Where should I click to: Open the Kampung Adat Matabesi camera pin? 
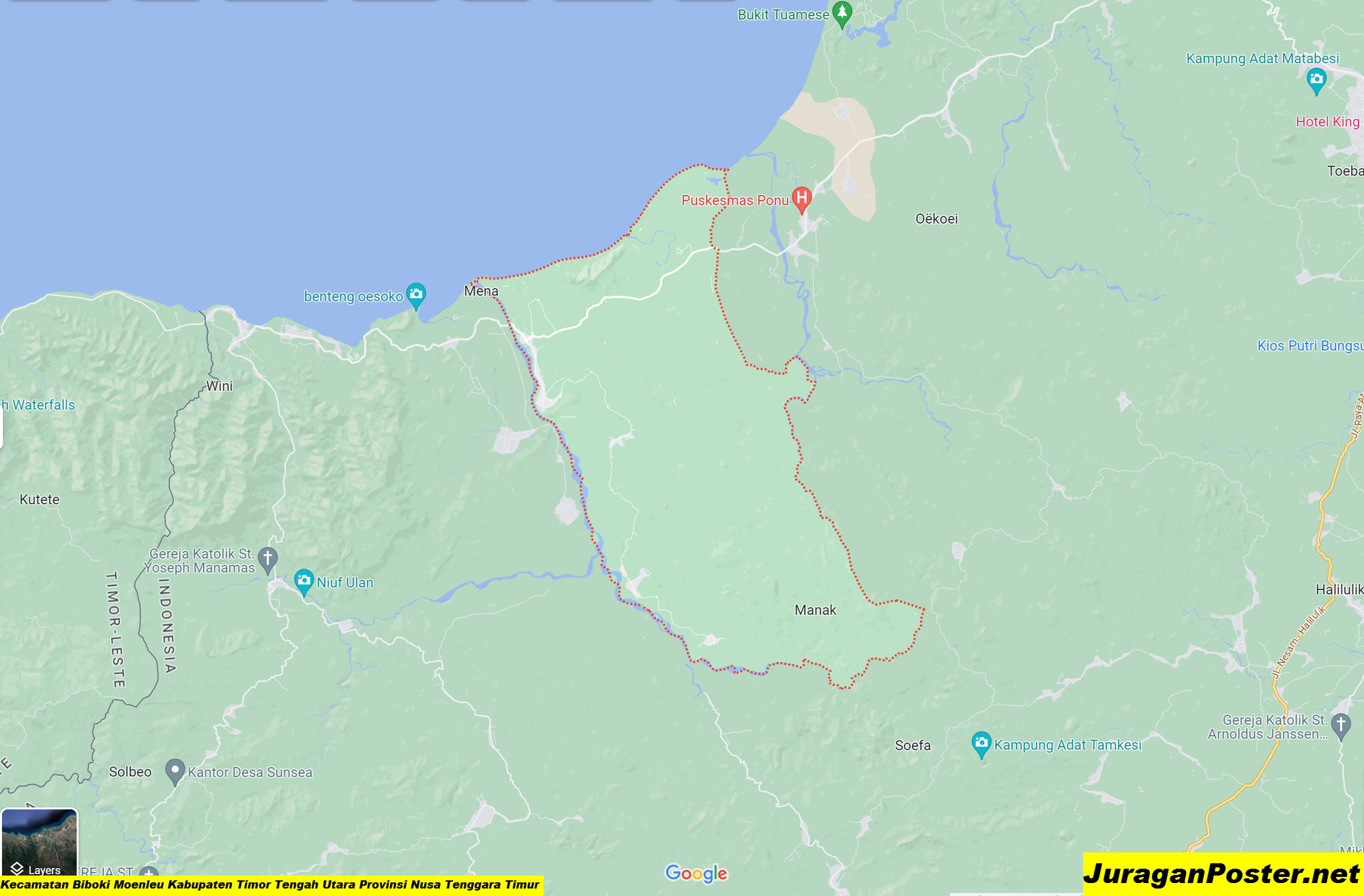click(1316, 80)
